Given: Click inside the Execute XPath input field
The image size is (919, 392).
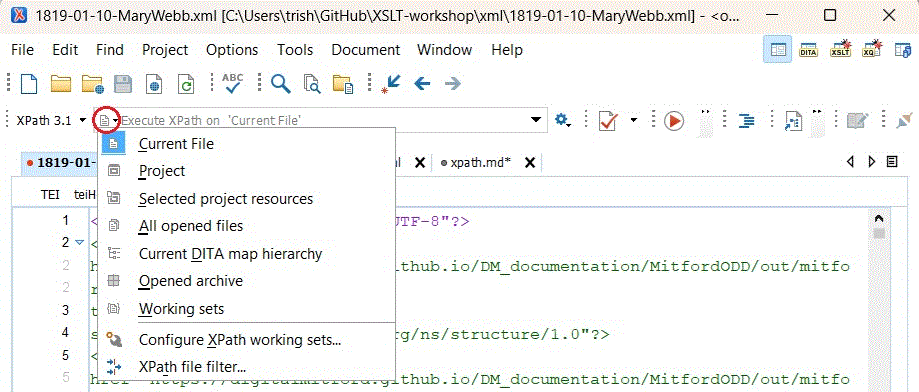Looking at the screenshot, I should pos(322,121).
